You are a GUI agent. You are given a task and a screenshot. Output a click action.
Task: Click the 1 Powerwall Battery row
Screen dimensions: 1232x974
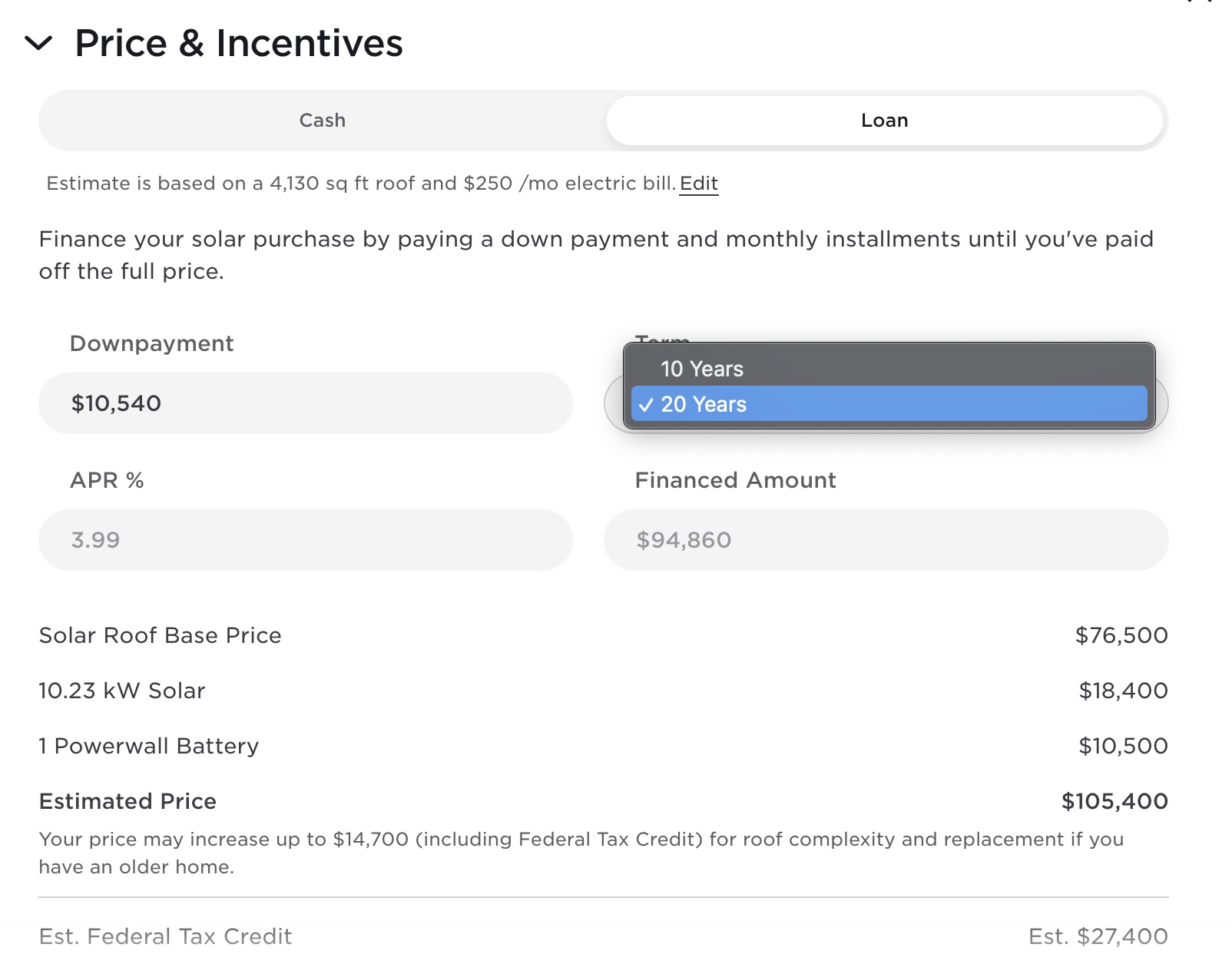148,745
